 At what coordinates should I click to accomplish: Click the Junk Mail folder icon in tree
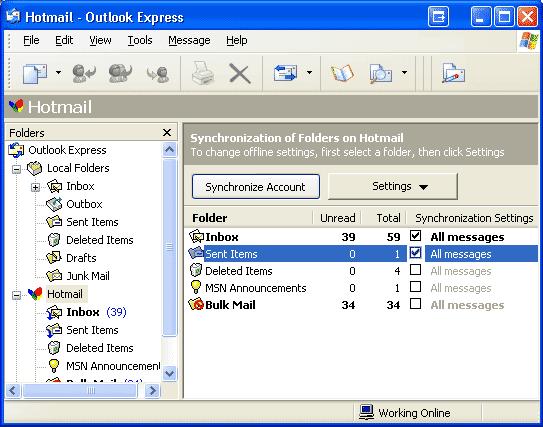pos(54,276)
